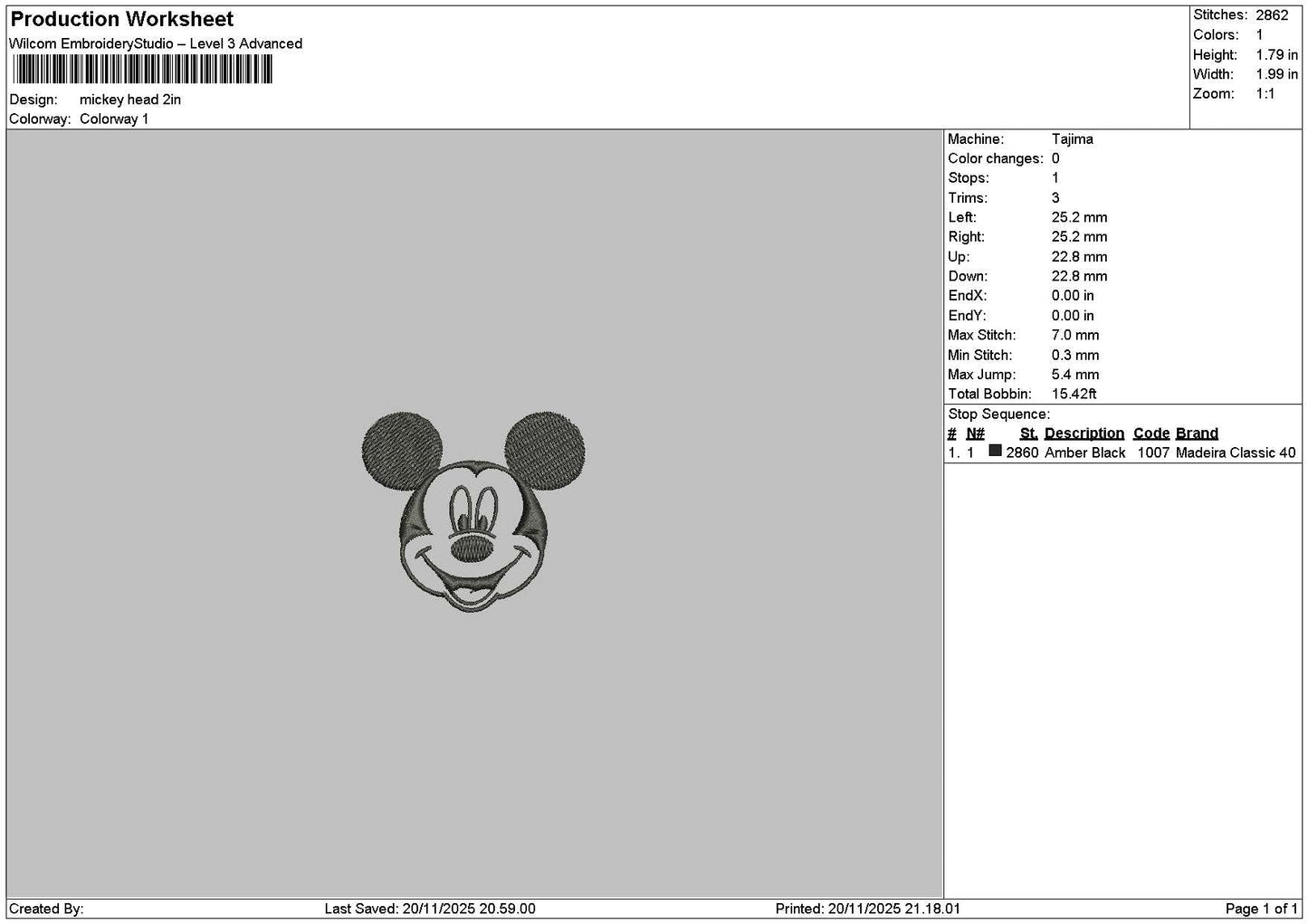1308x924 pixels.
Task: Click the Total Bobbin value '15.42ft'
Action: click(1074, 395)
